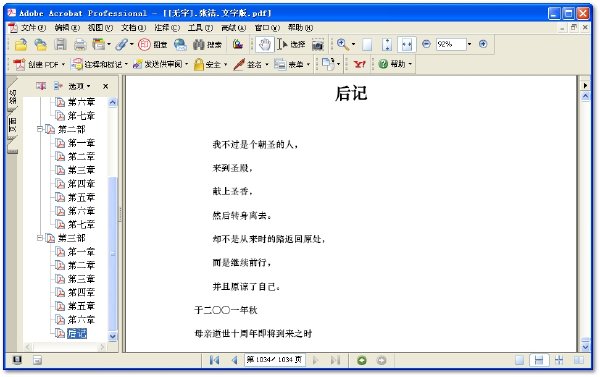Close the bookmarks panel with X
Image resolution: width=600 pixels, height=377 pixels.
(x=106, y=86)
